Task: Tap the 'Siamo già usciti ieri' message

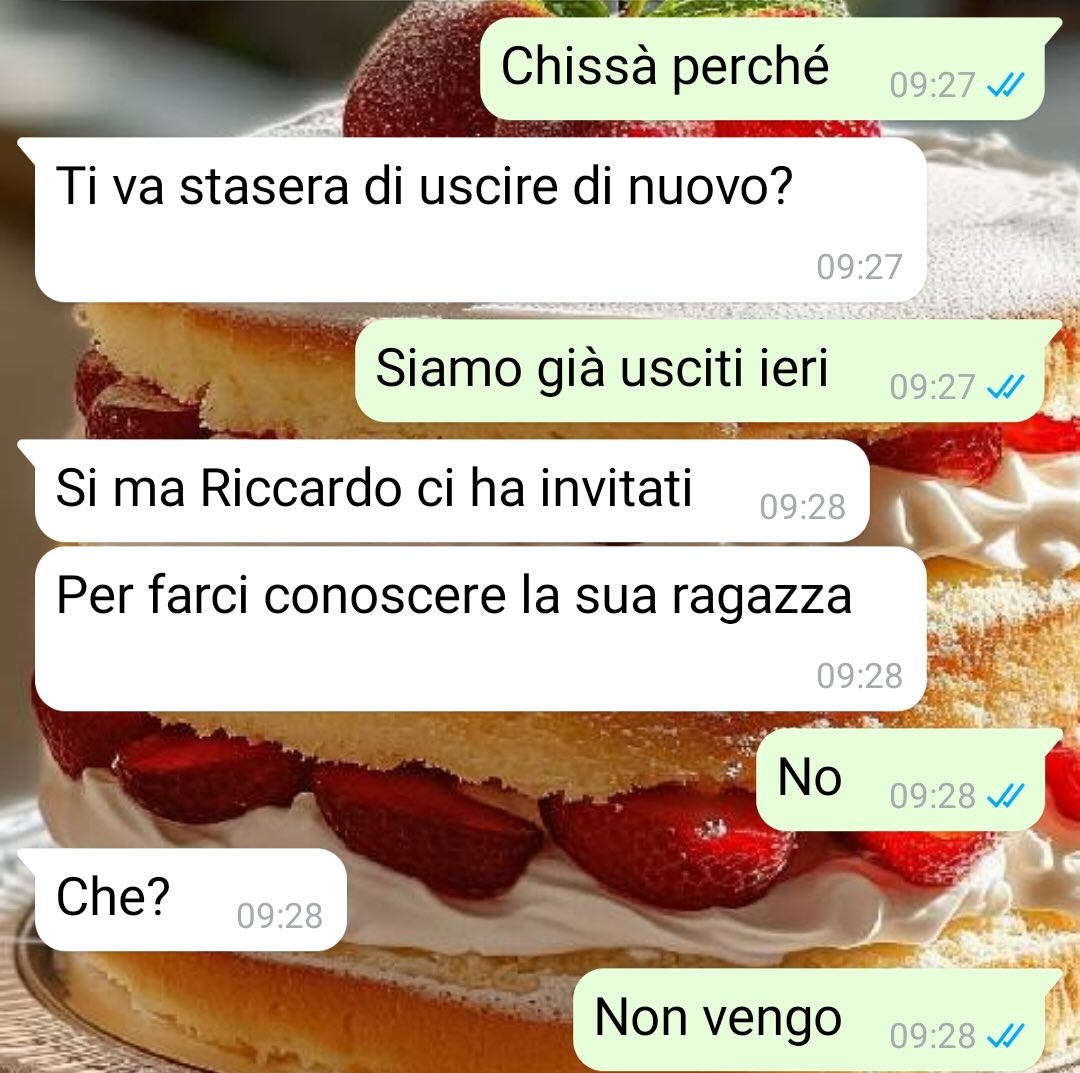Action: pos(700,371)
